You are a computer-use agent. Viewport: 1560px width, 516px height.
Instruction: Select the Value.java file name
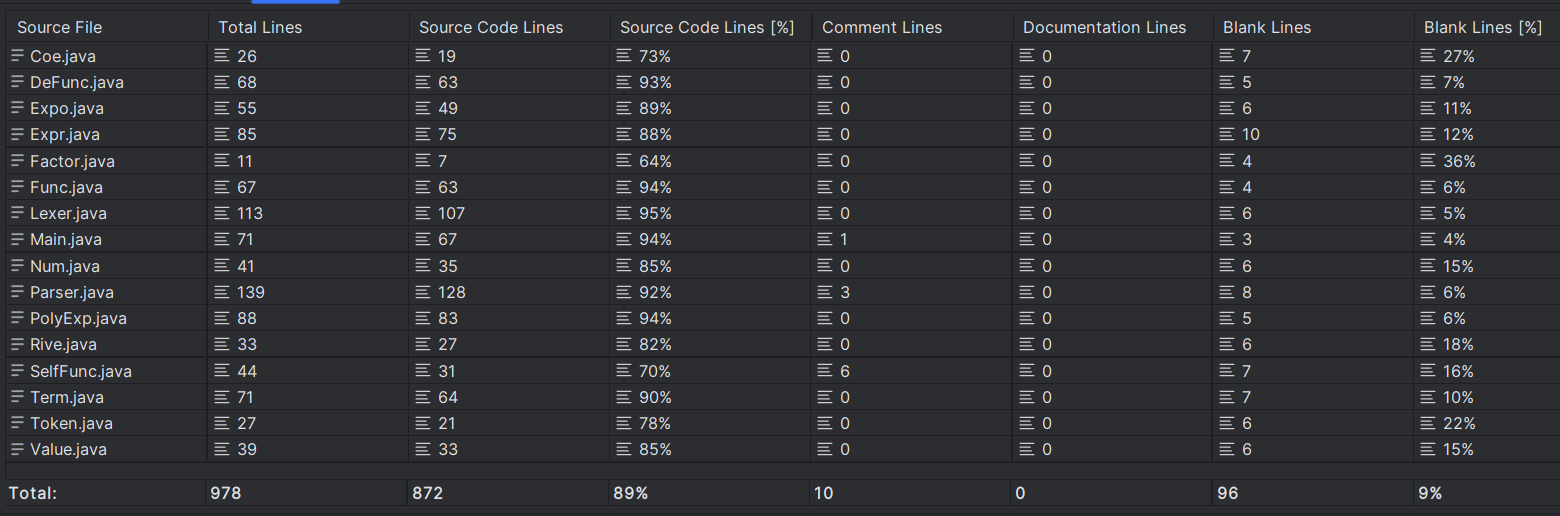(68, 449)
